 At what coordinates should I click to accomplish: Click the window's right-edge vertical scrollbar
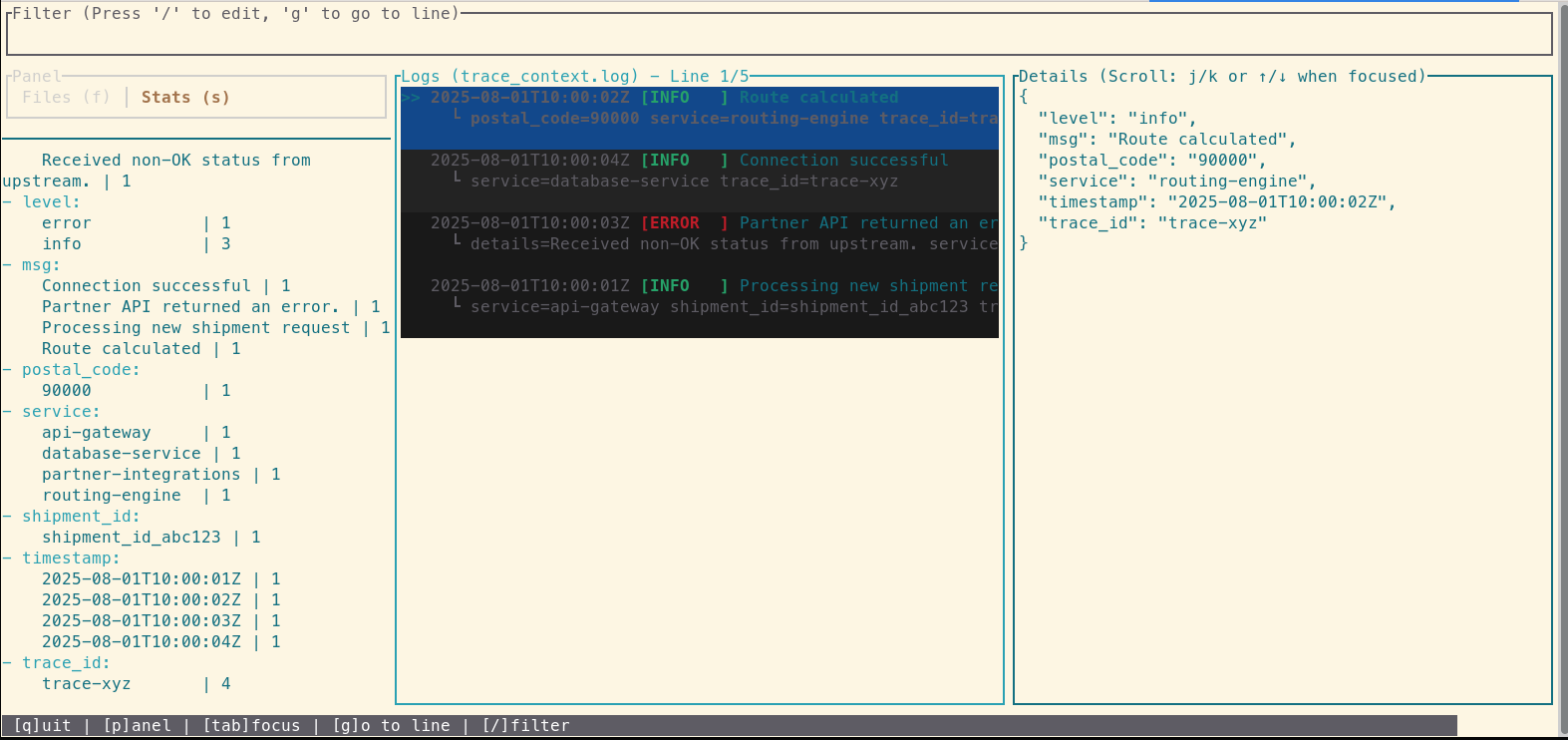(x=1563, y=369)
